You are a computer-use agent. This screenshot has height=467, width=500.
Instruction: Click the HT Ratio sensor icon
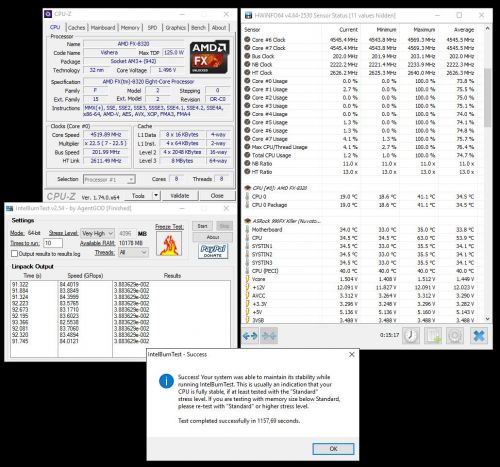pyautogui.click(x=247, y=172)
